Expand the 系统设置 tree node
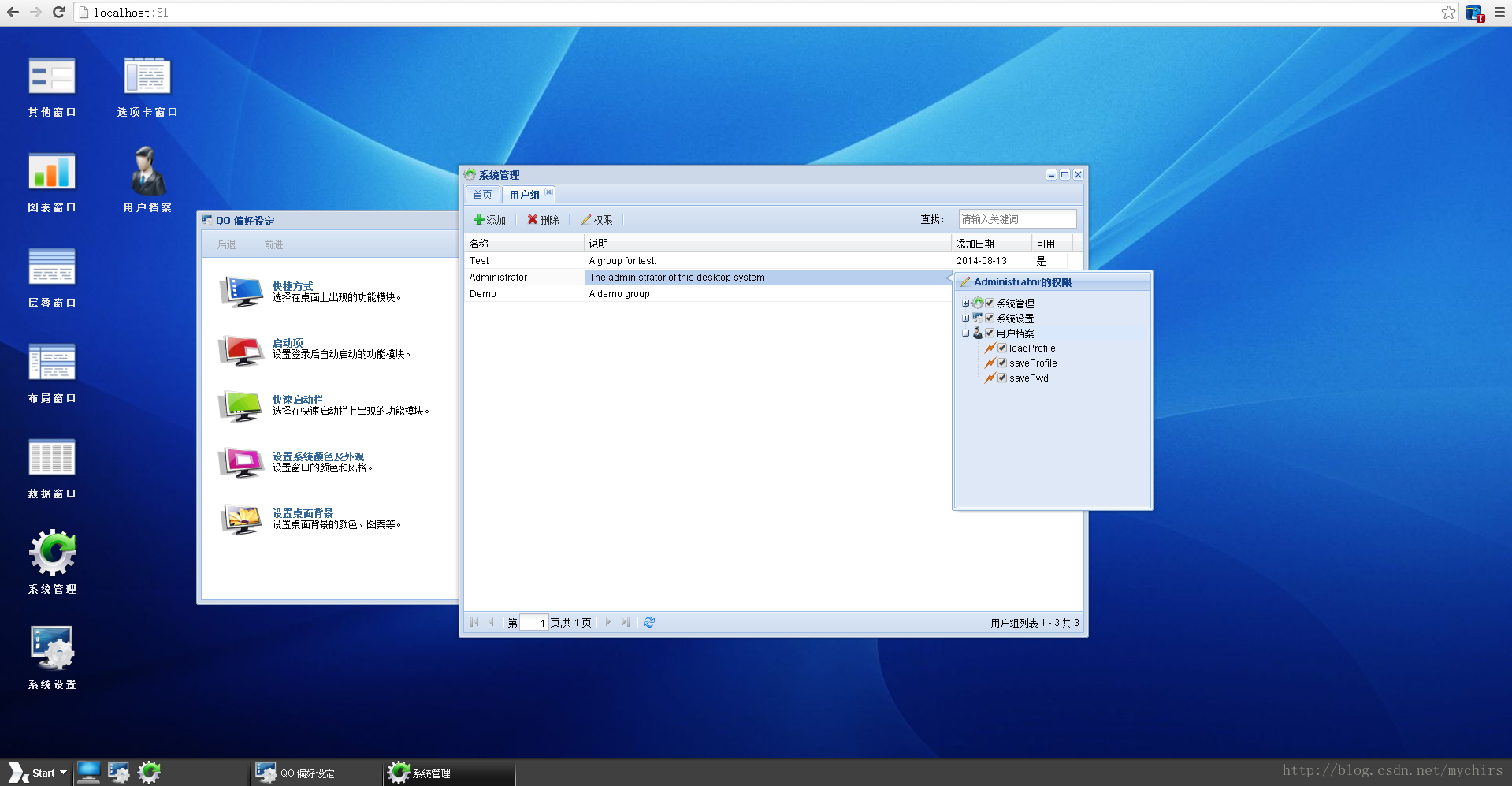Viewport: 1512px width, 786px height. tap(965, 318)
